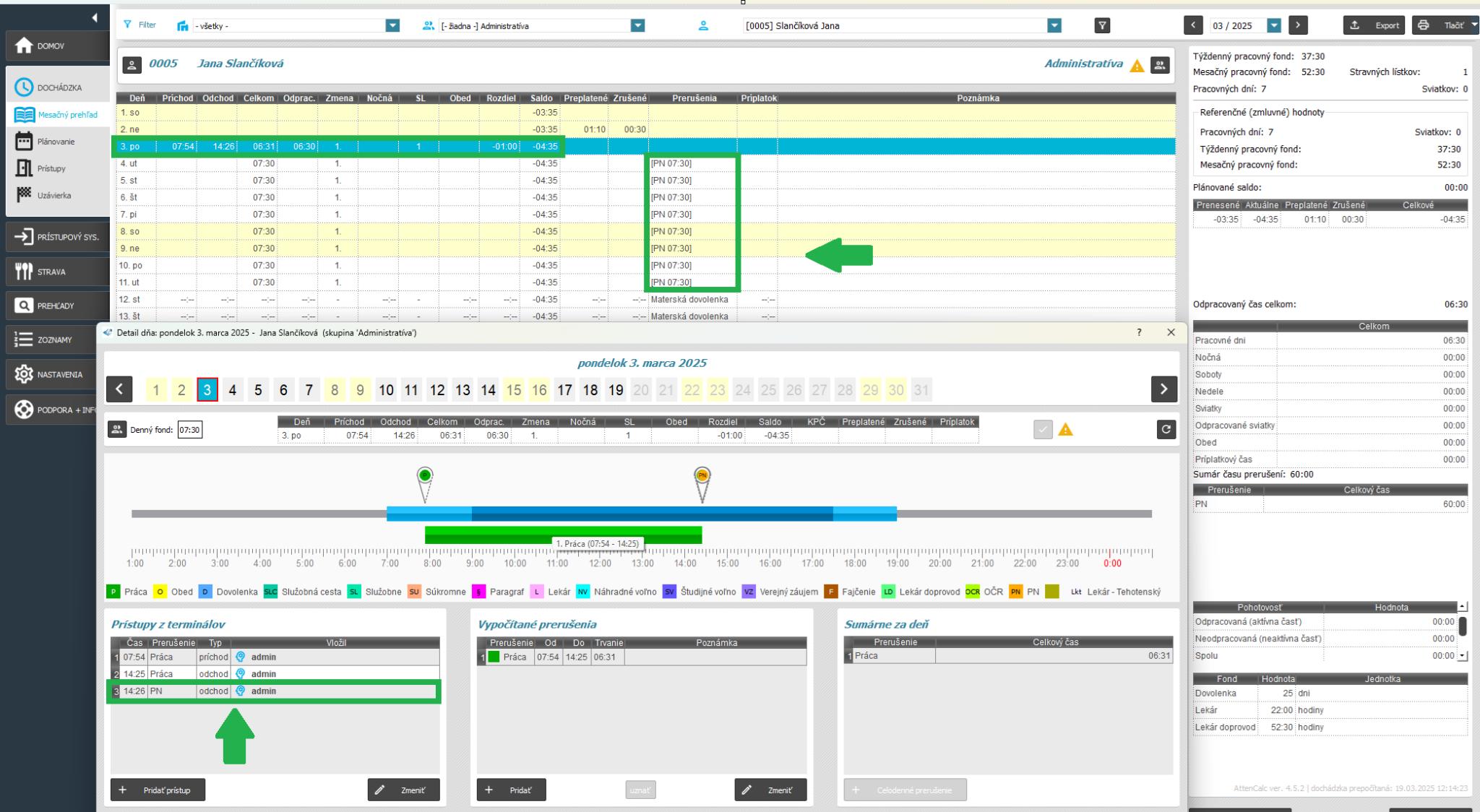
Task: Expand the employee Slančíková Jana dropdown
Action: (1054, 26)
